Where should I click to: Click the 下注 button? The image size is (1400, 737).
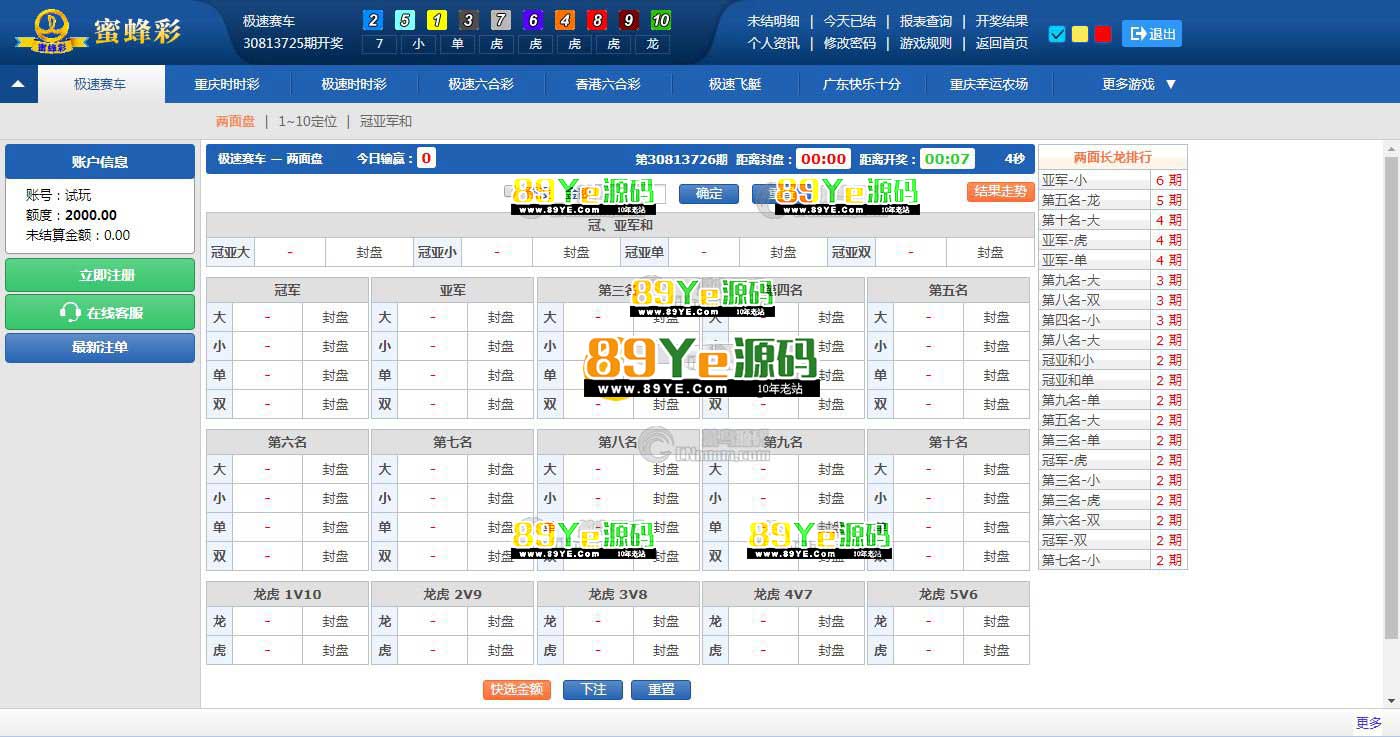[593, 689]
